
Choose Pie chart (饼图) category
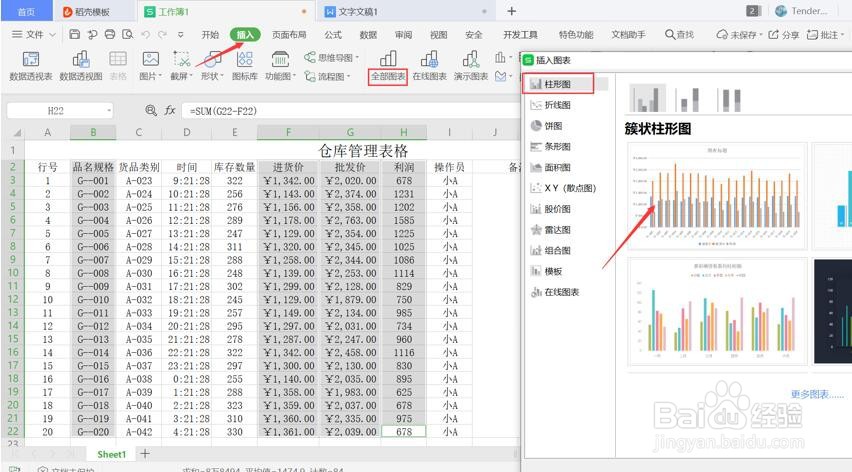[553, 126]
